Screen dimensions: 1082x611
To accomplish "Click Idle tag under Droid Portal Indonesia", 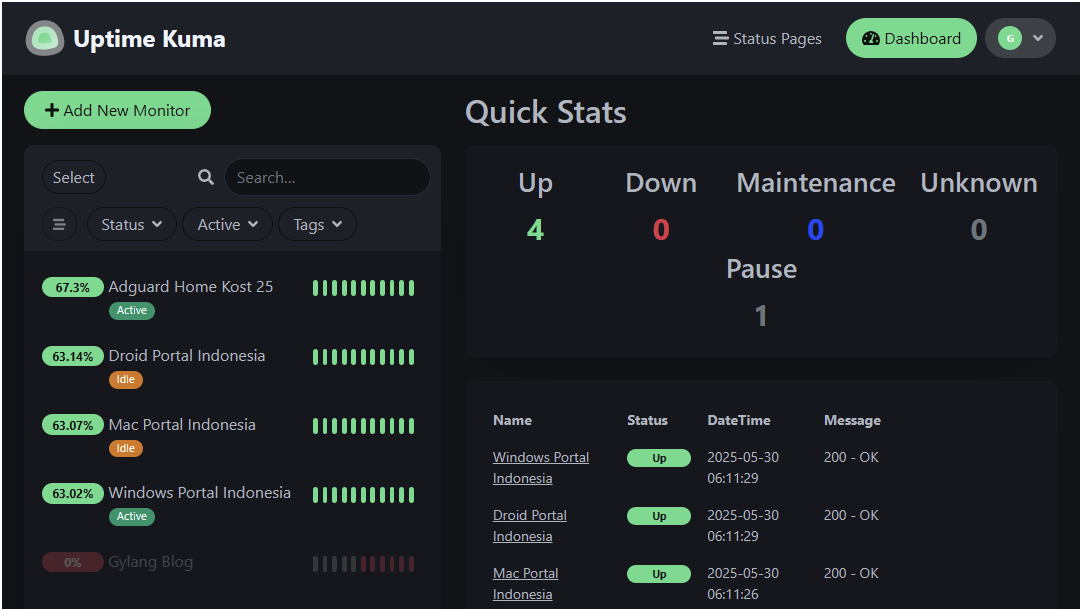I will pyautogui.click(x=126, y=380).
